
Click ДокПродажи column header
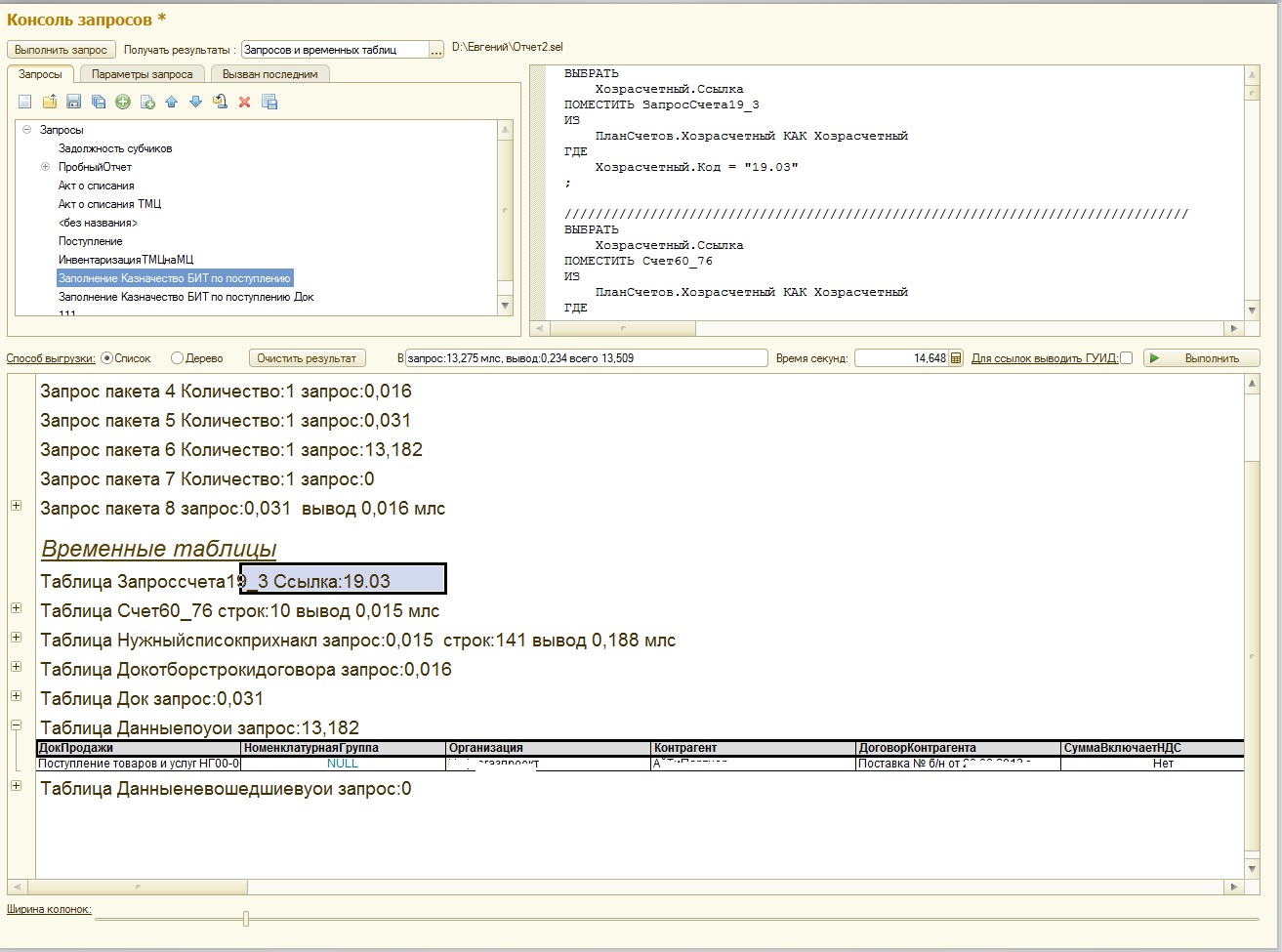click(x=139, y=748)
